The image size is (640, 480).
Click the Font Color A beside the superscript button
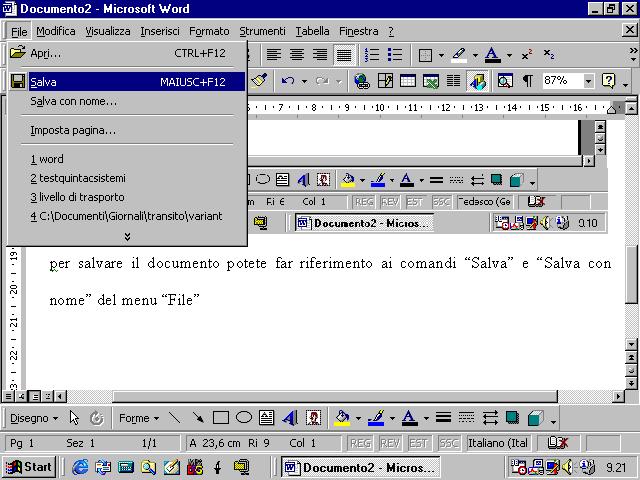(492, 55)
